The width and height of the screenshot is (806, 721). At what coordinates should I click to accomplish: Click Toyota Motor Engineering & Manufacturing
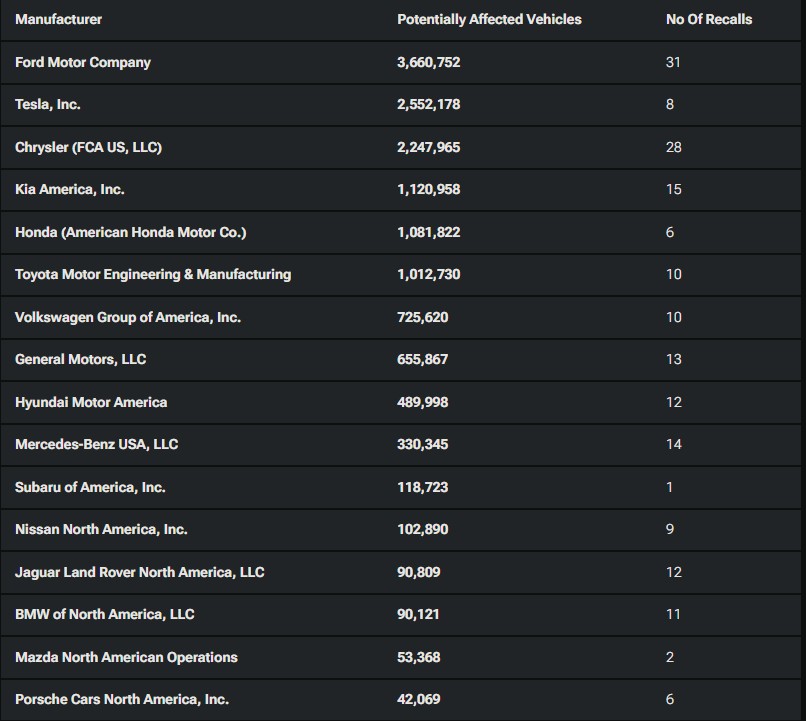click(x=153, y=274)
